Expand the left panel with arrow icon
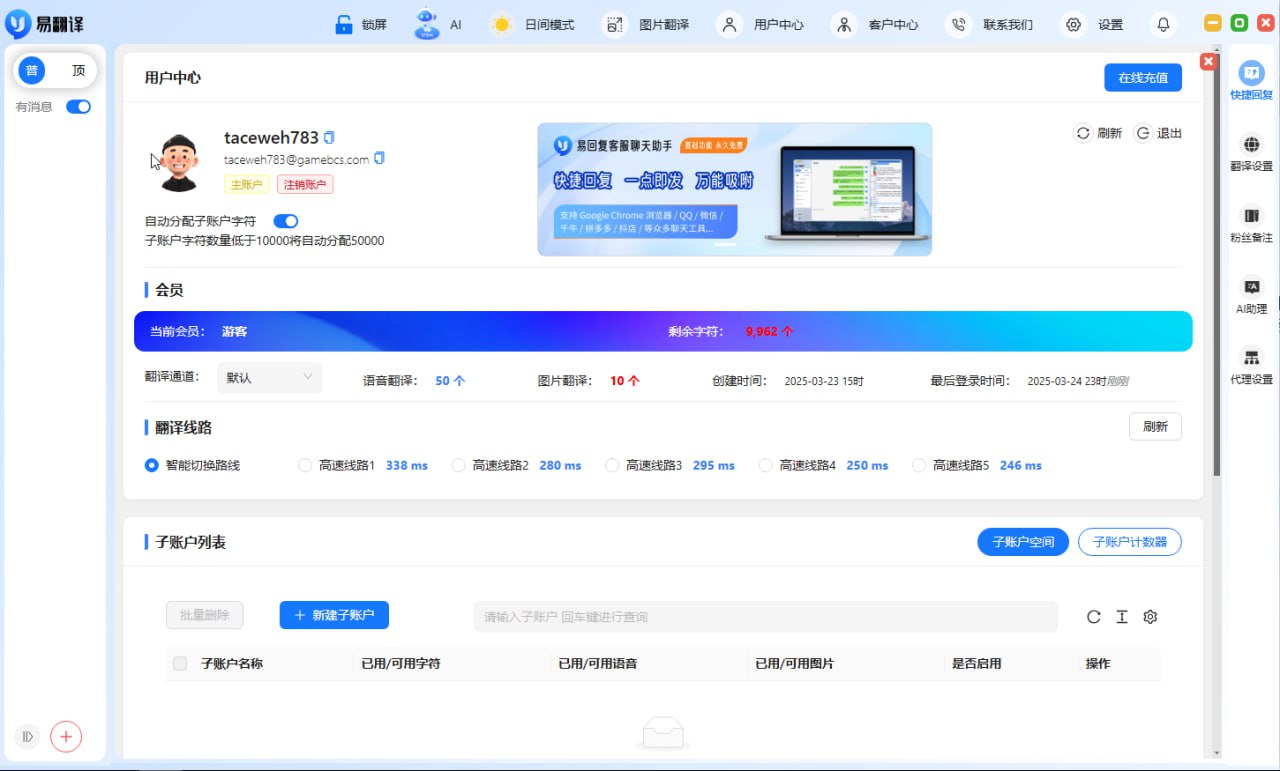 [x=28, y=737]
